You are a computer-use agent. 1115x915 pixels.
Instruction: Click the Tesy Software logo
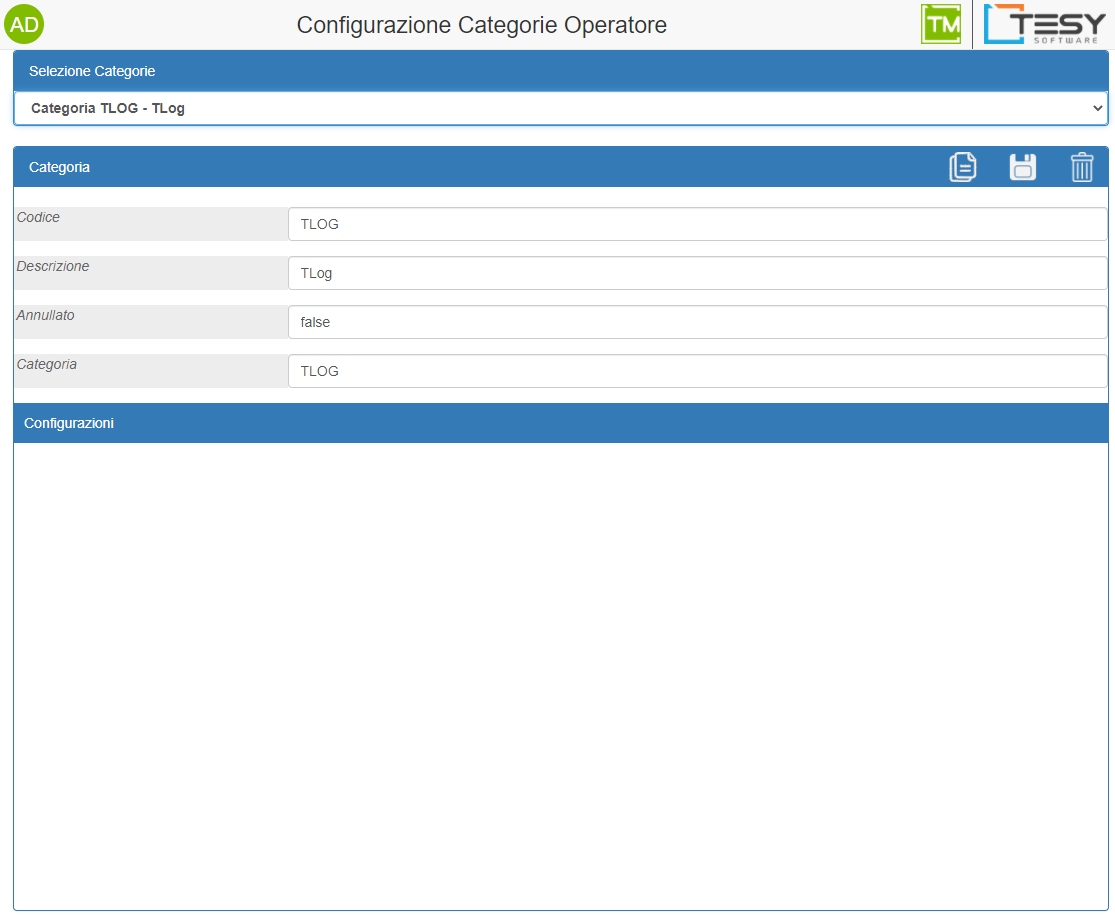click(x=1044, y=24)
